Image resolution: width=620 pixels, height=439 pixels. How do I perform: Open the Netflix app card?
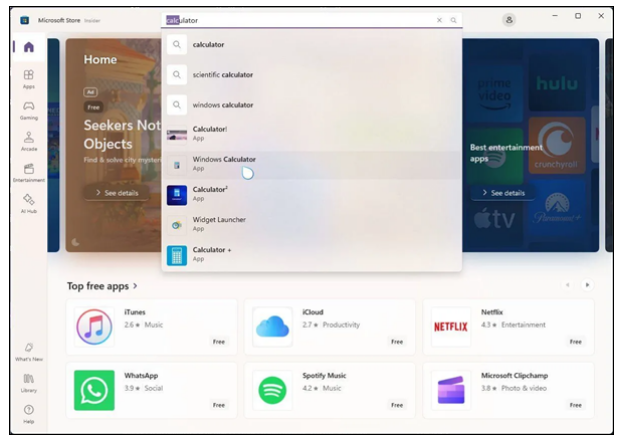click(508, 327)
